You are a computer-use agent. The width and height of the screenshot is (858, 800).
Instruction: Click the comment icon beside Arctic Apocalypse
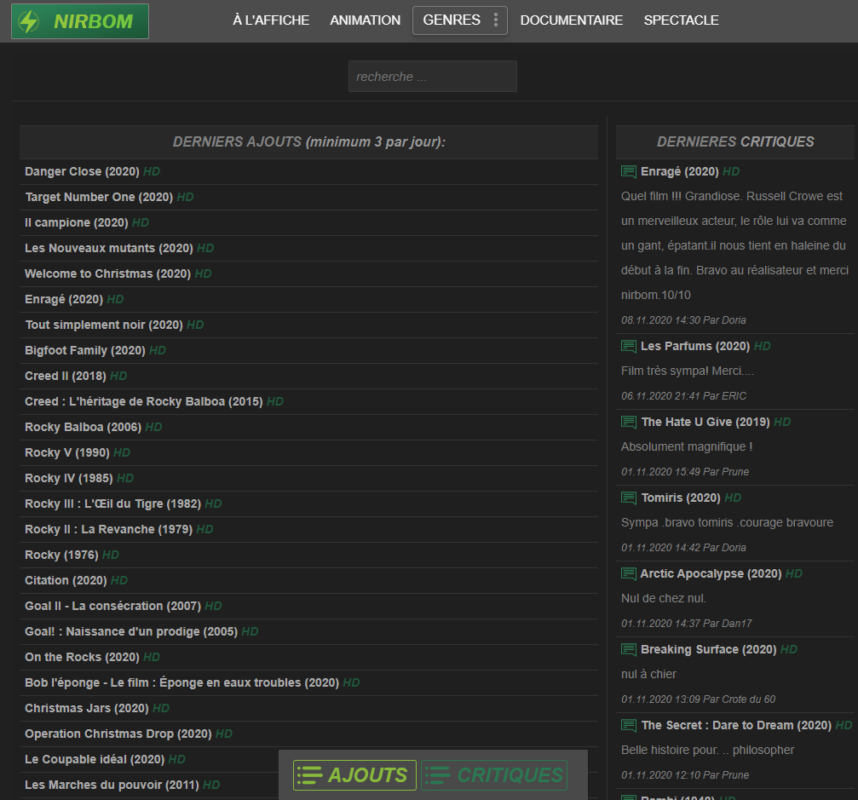coord(629,574)
